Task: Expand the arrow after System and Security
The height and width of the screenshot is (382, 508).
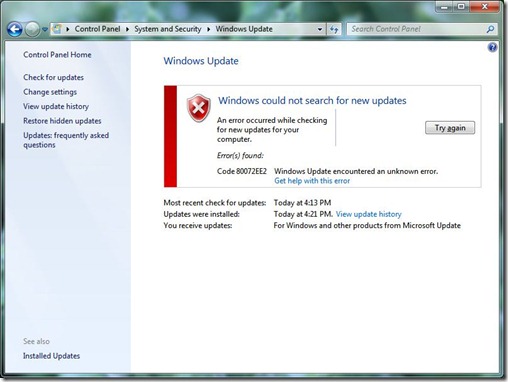Action: [x=208, y=29]
